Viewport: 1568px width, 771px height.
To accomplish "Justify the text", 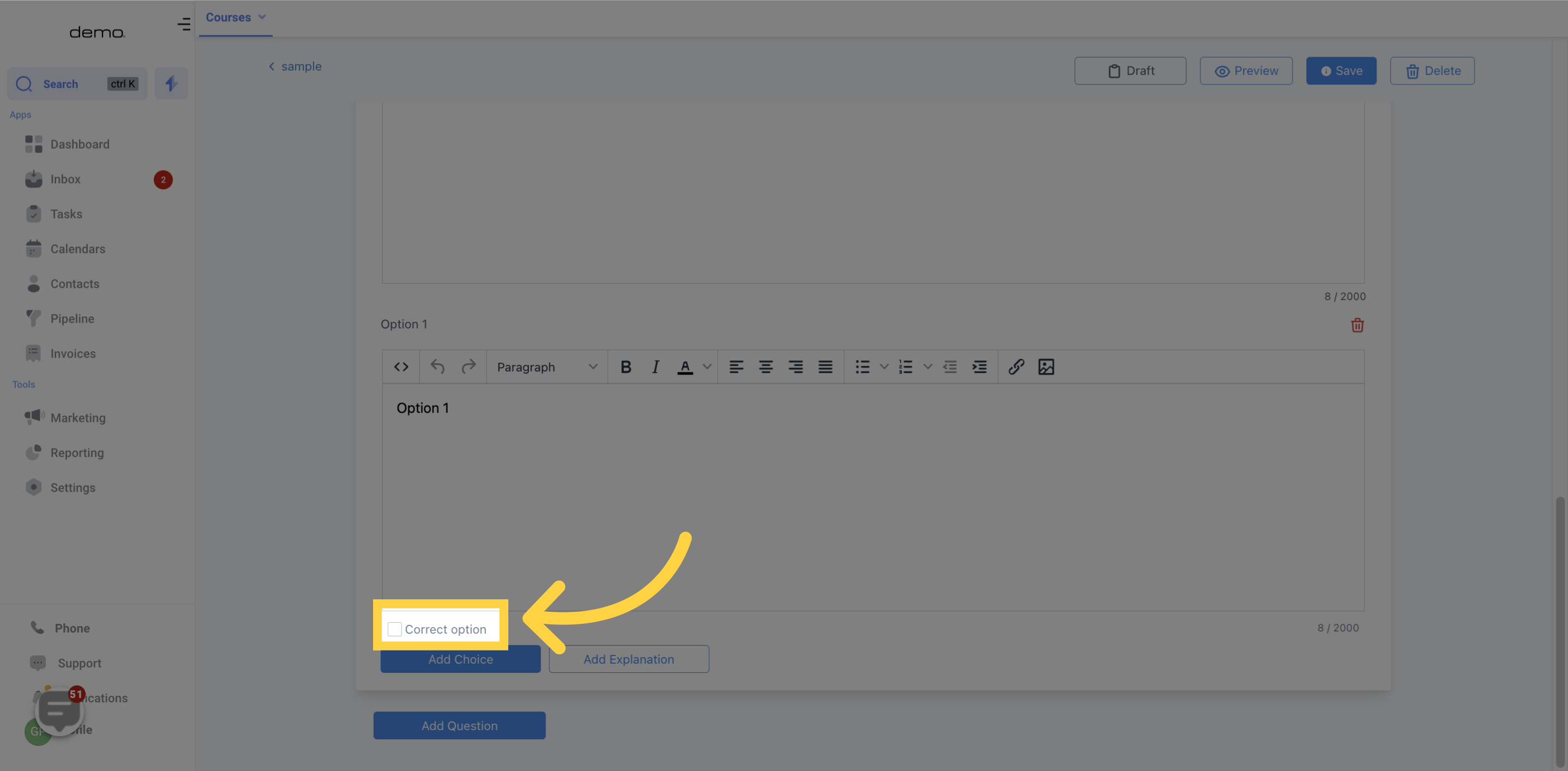I will click(x=825, y=367).
